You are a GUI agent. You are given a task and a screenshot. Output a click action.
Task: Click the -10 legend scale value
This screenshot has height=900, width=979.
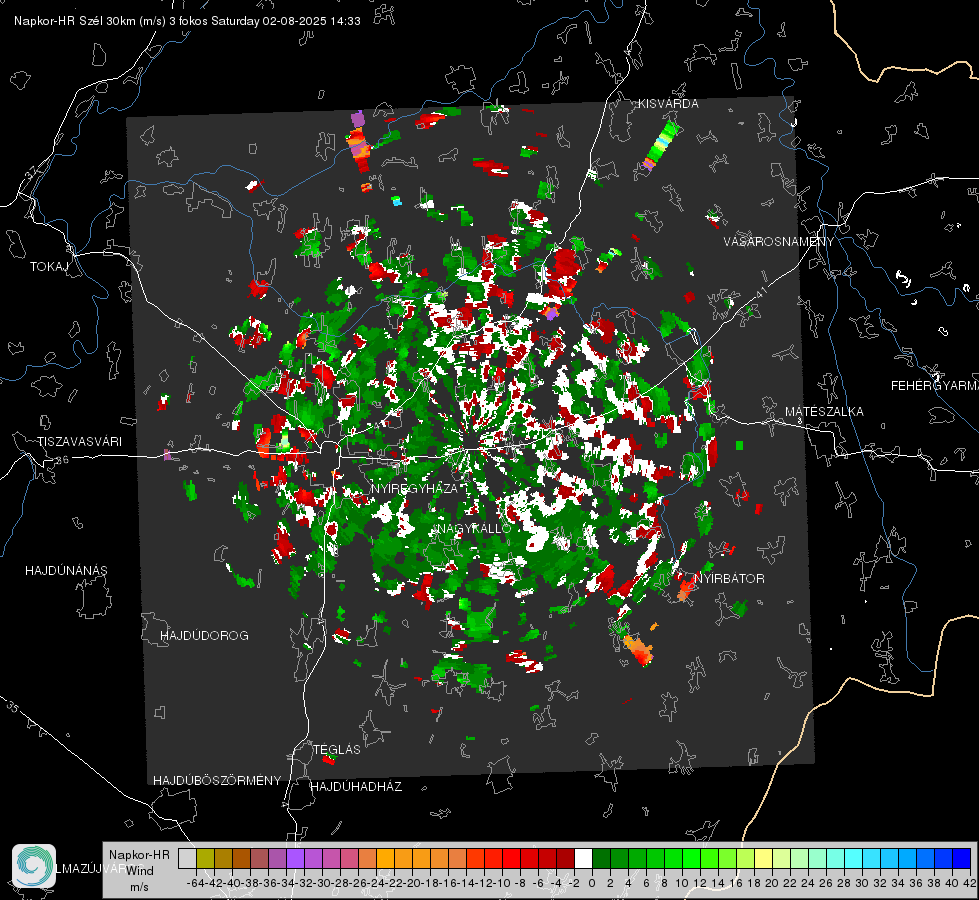click(501, 883)
